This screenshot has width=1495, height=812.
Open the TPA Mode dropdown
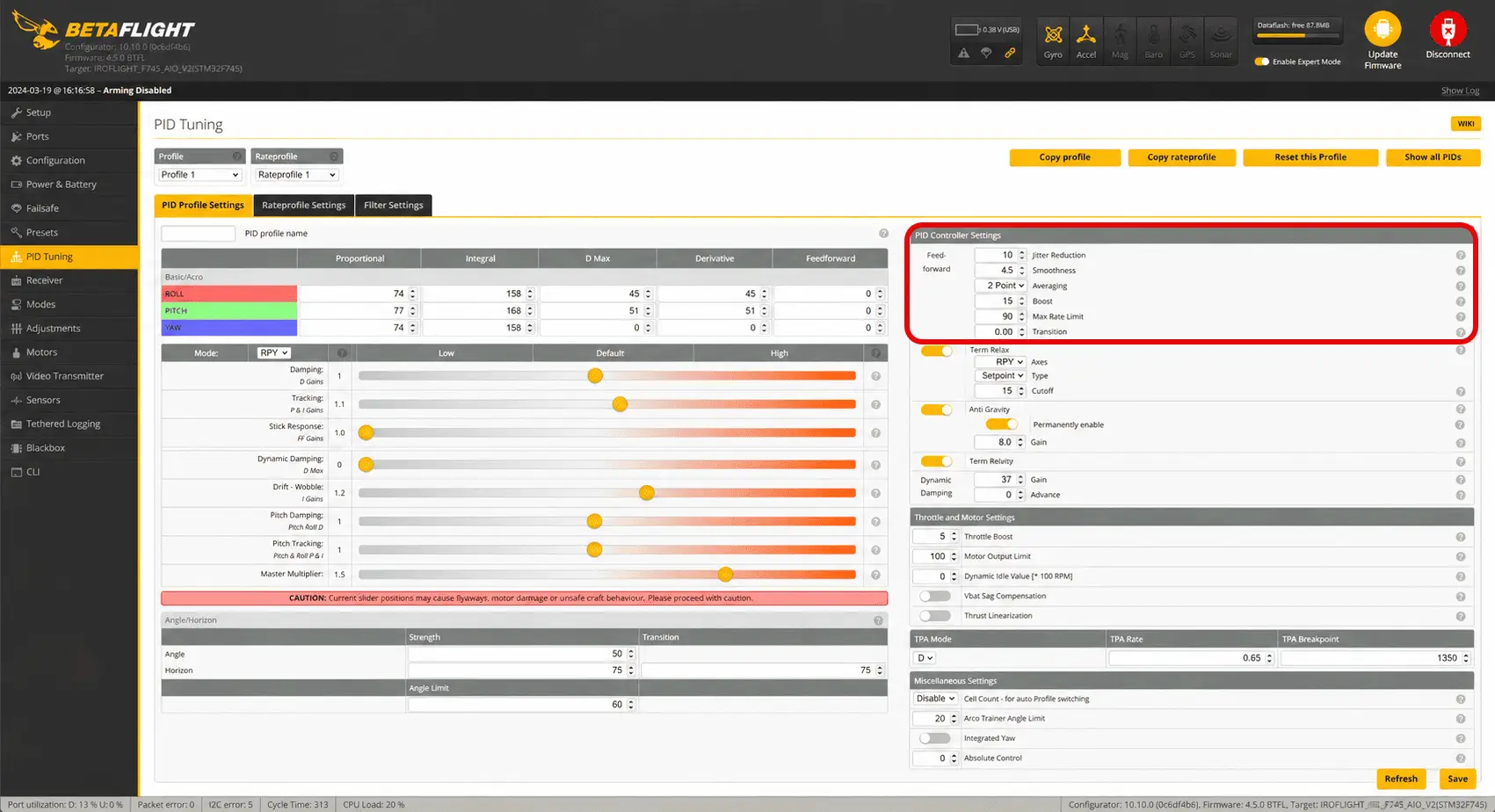click(925, 658)
